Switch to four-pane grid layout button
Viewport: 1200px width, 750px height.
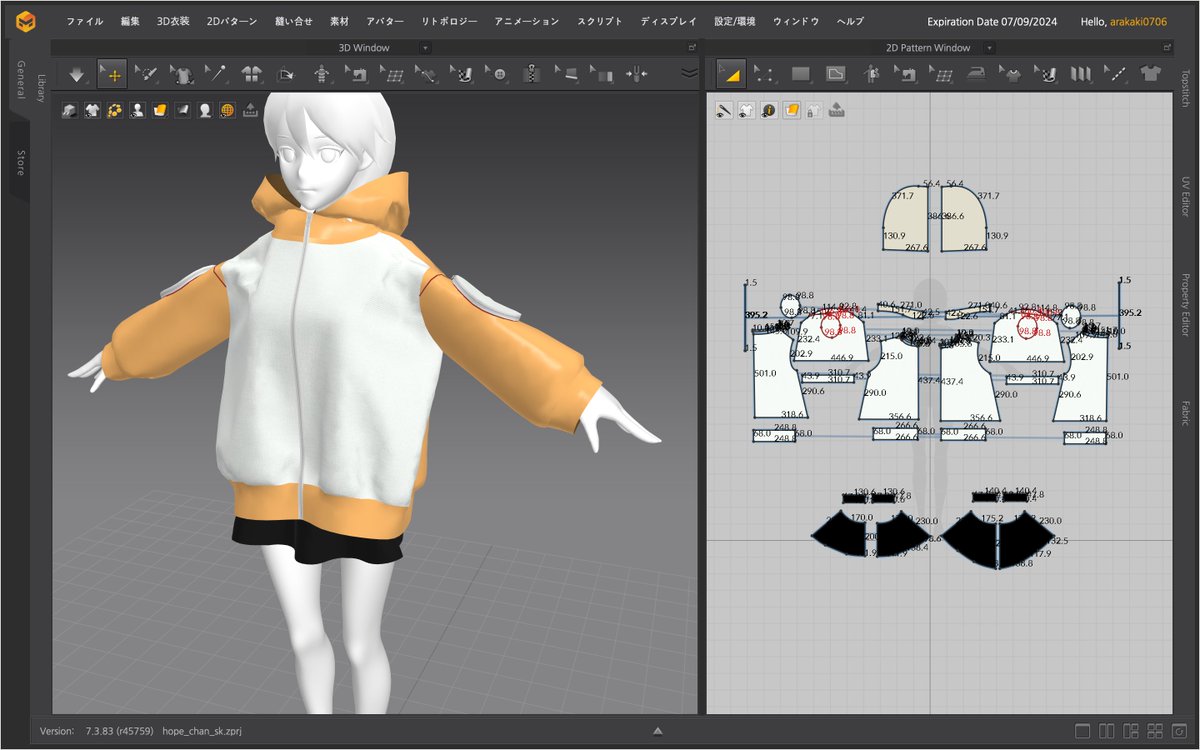[1157, 731]
